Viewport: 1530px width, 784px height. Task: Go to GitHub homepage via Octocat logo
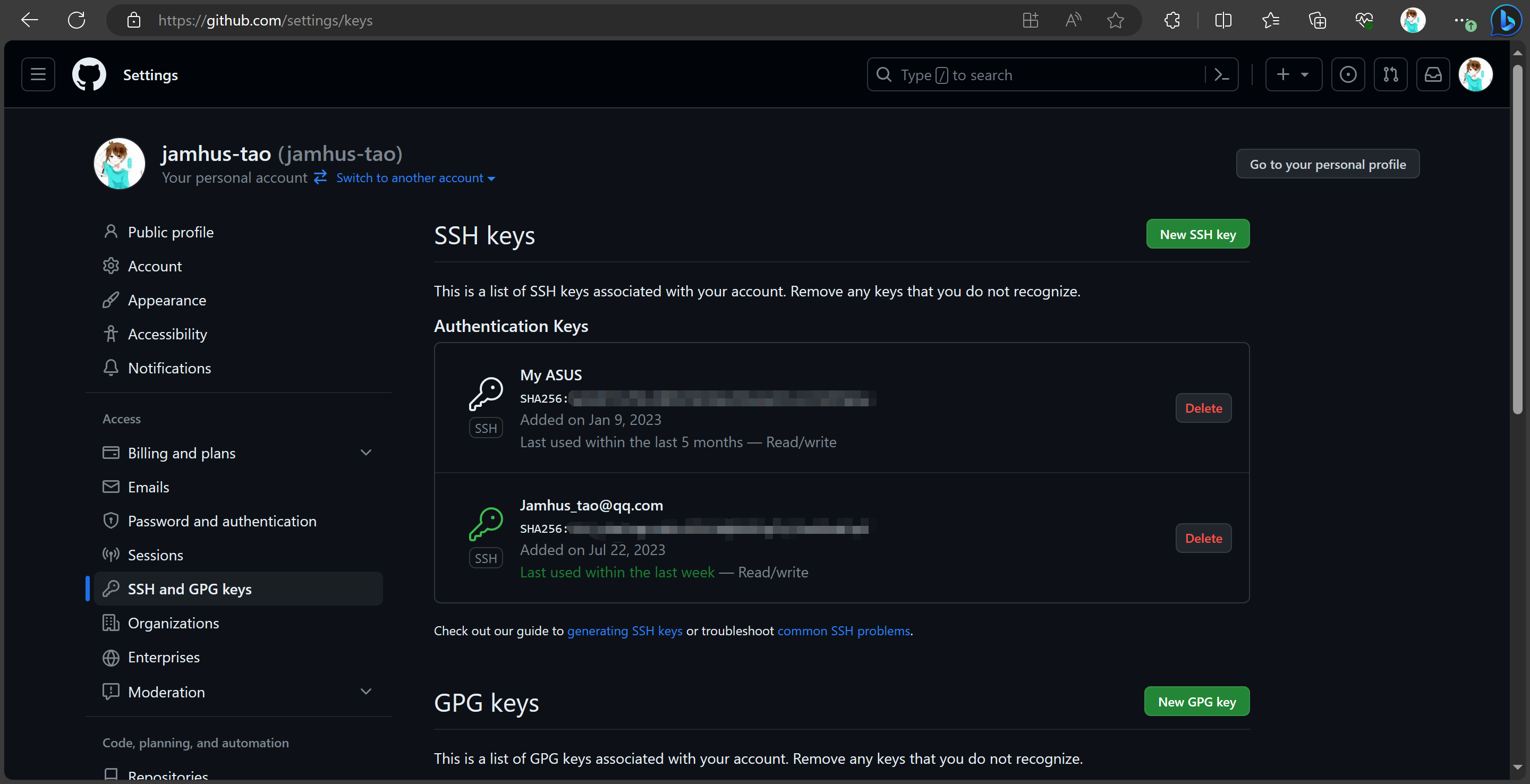89,75
